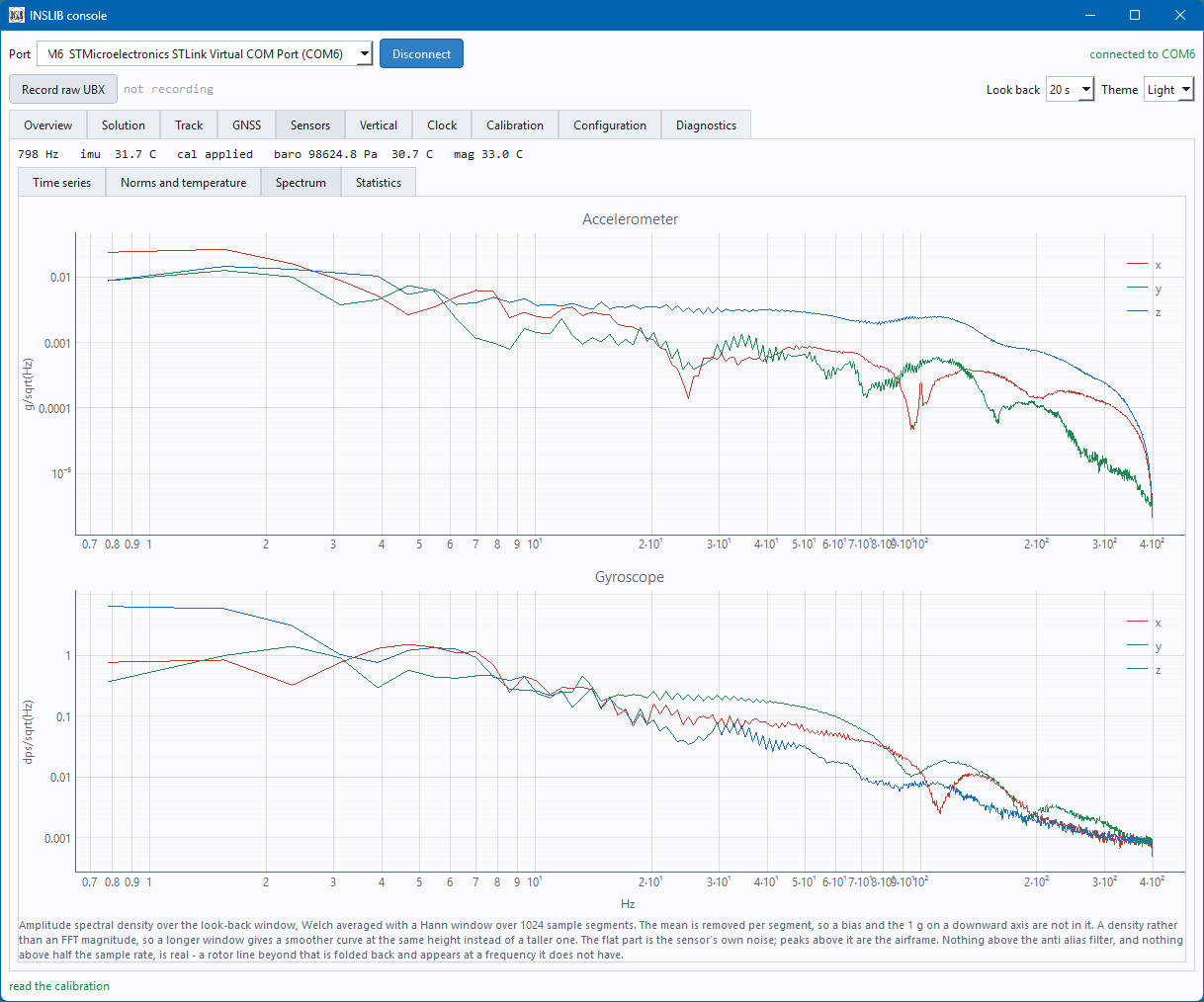Toggle gyroscope x legend entry
The height and width of the screenshot is (1002, 1204).
coord(1144,623)
